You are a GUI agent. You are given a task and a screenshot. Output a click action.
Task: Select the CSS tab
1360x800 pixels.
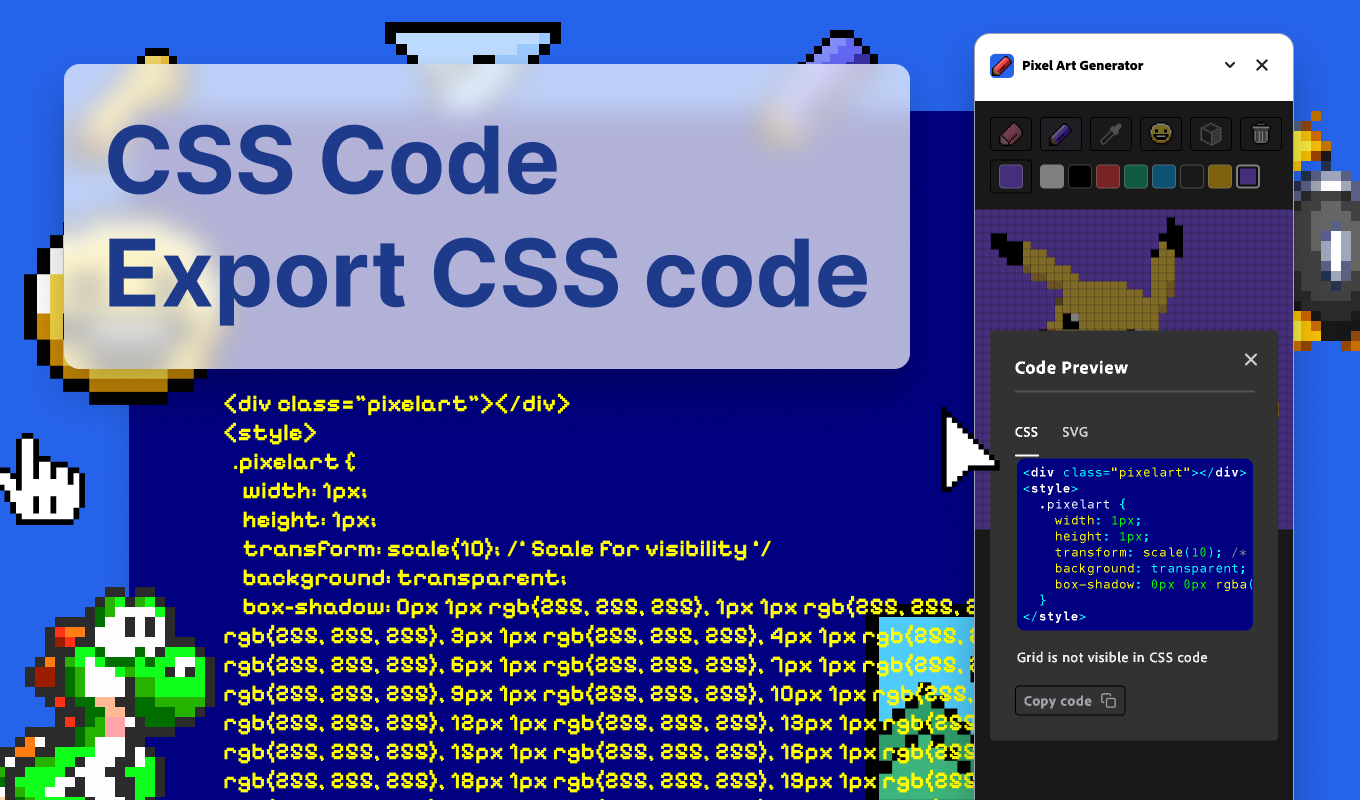pyautogui.click(x=1026, y=432)
